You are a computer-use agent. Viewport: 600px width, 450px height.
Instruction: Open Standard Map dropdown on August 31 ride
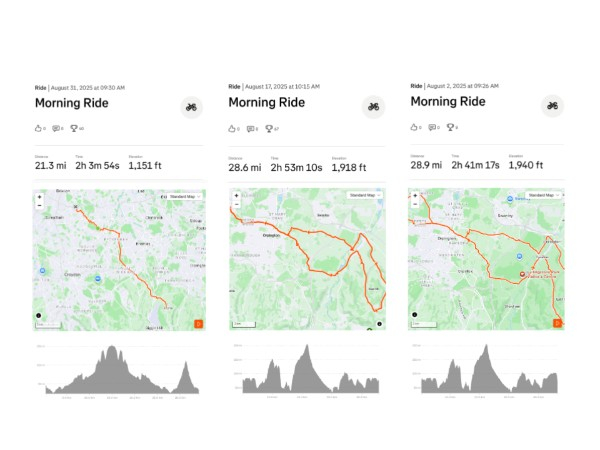pyautogui.click(x=183, y=196)
